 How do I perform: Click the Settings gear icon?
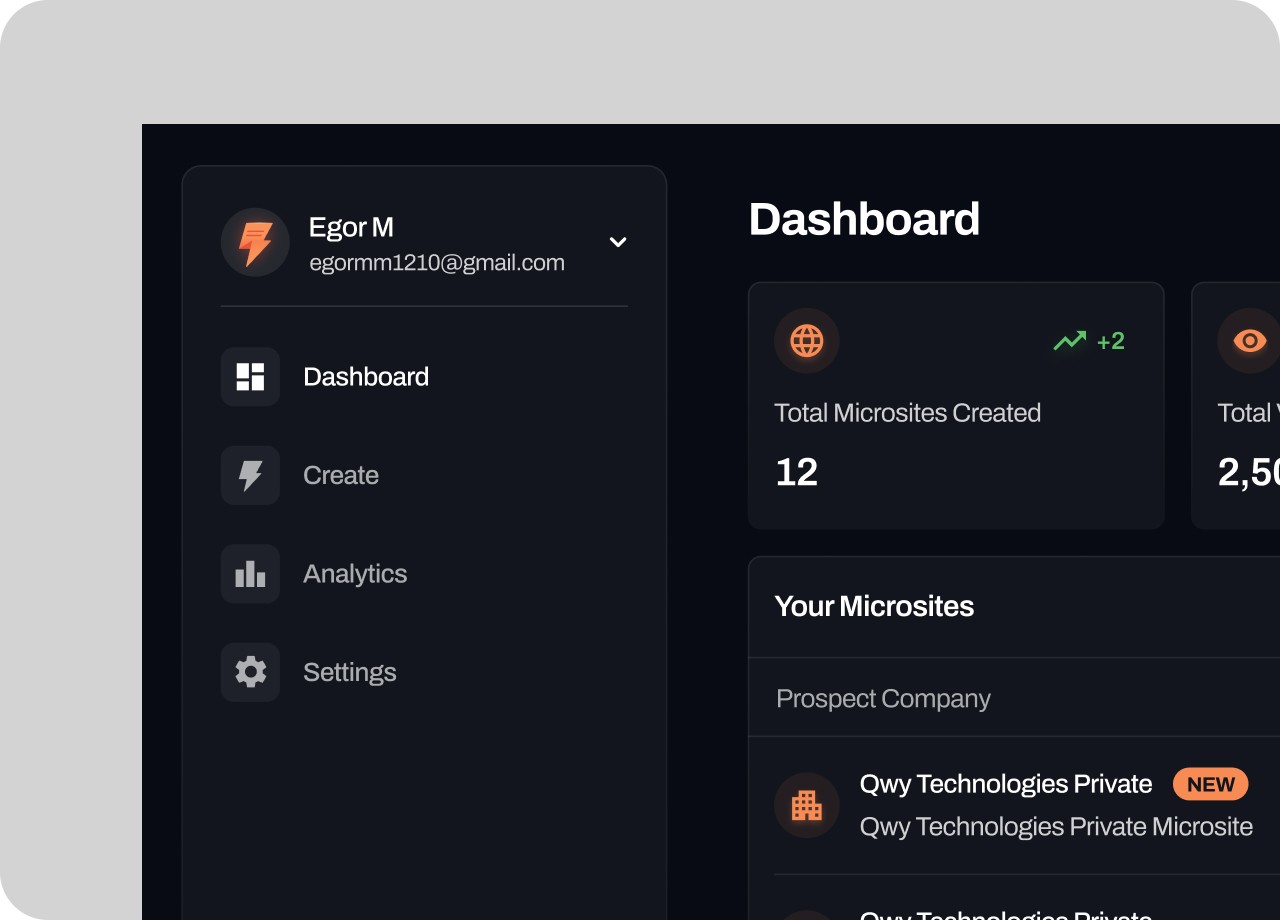point(250,672)
